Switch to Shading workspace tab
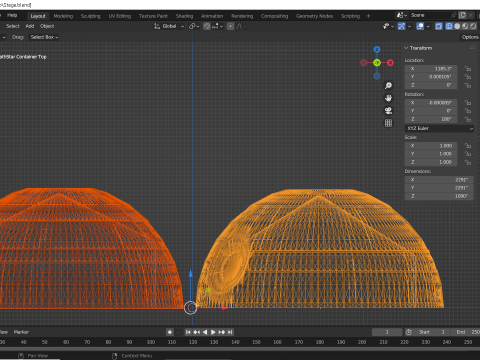Screen dimensions: 480x360 tap(184, 16)
